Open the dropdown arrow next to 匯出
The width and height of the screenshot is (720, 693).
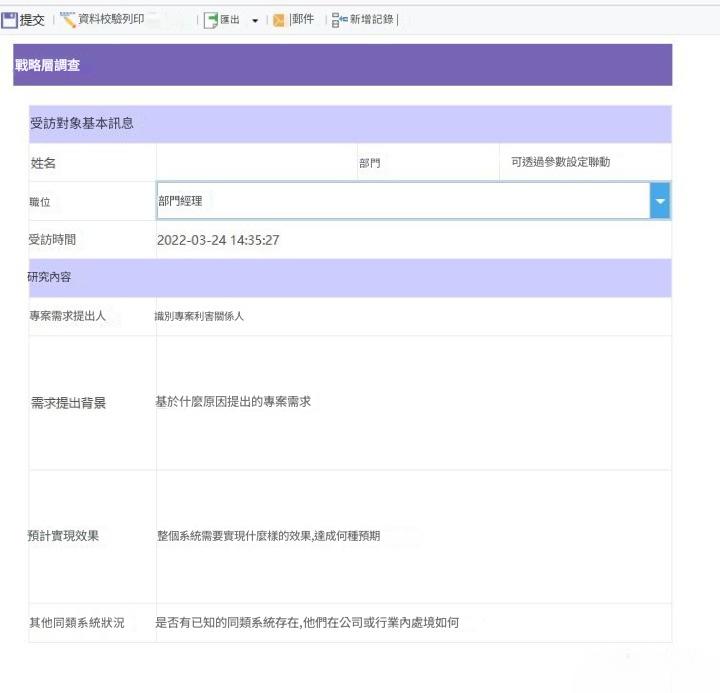pos(255,21)
